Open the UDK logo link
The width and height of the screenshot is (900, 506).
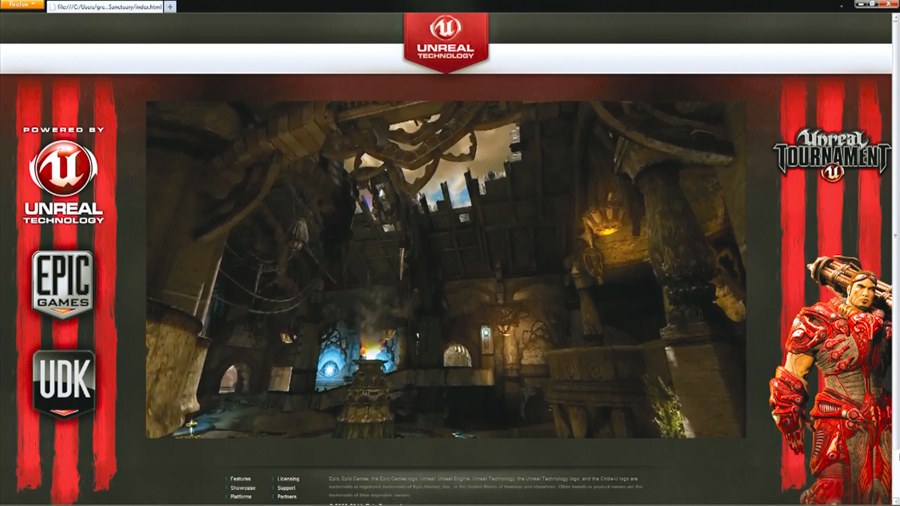pos(63,382)
